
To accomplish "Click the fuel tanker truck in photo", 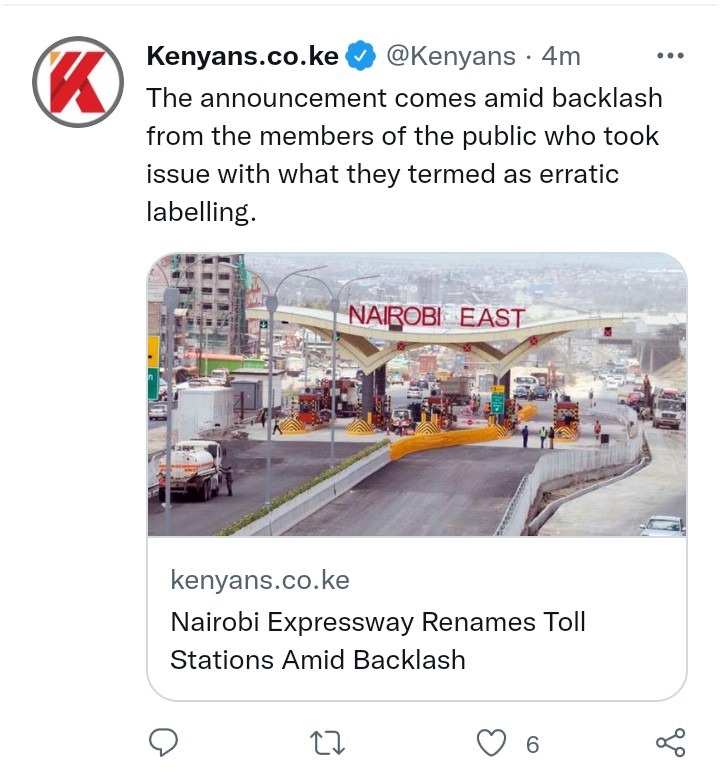I will point(191,470).
